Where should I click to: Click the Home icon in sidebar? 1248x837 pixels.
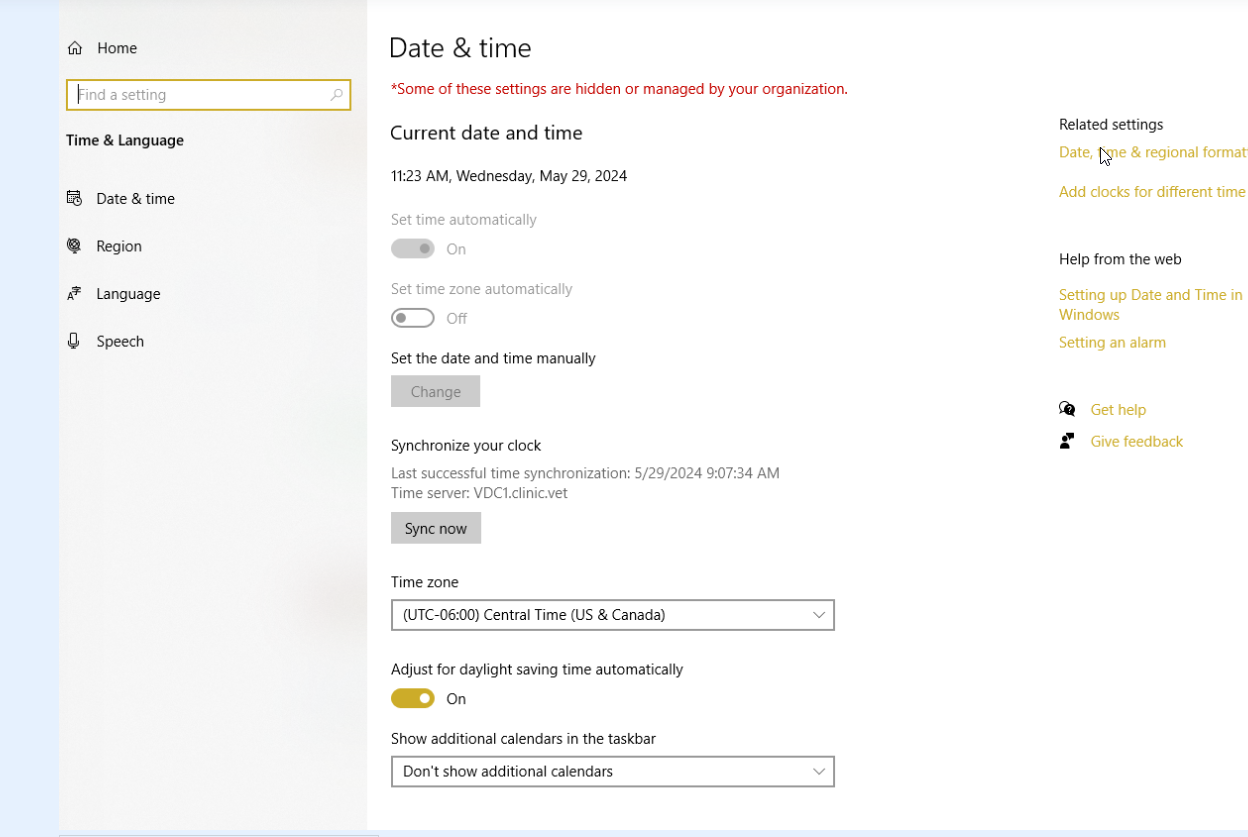click(74, 48)
